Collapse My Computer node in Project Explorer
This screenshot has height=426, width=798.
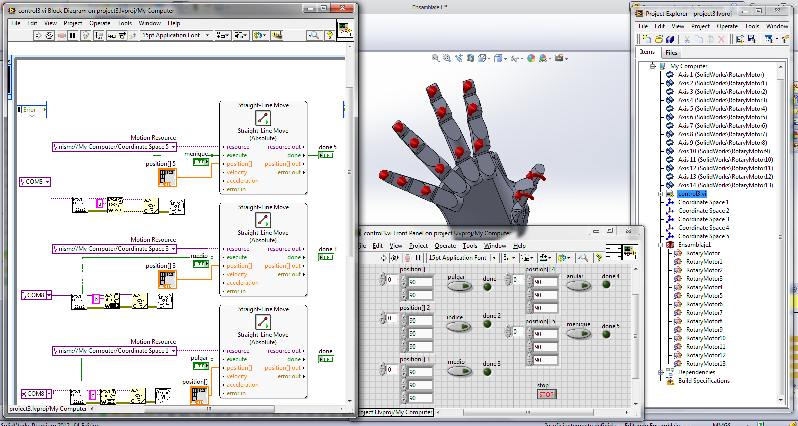tap(652, 66)
